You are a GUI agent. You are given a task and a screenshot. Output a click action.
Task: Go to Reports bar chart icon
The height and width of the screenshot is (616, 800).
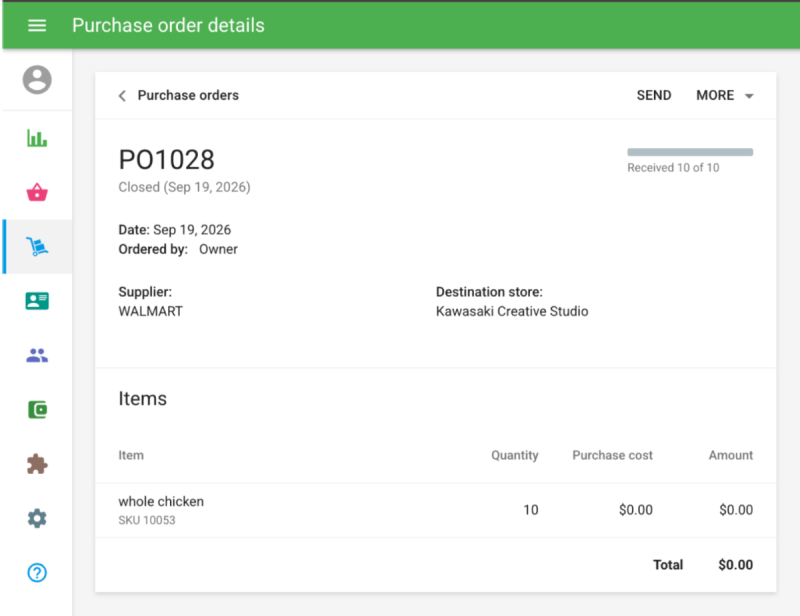(x=37, y=138)
